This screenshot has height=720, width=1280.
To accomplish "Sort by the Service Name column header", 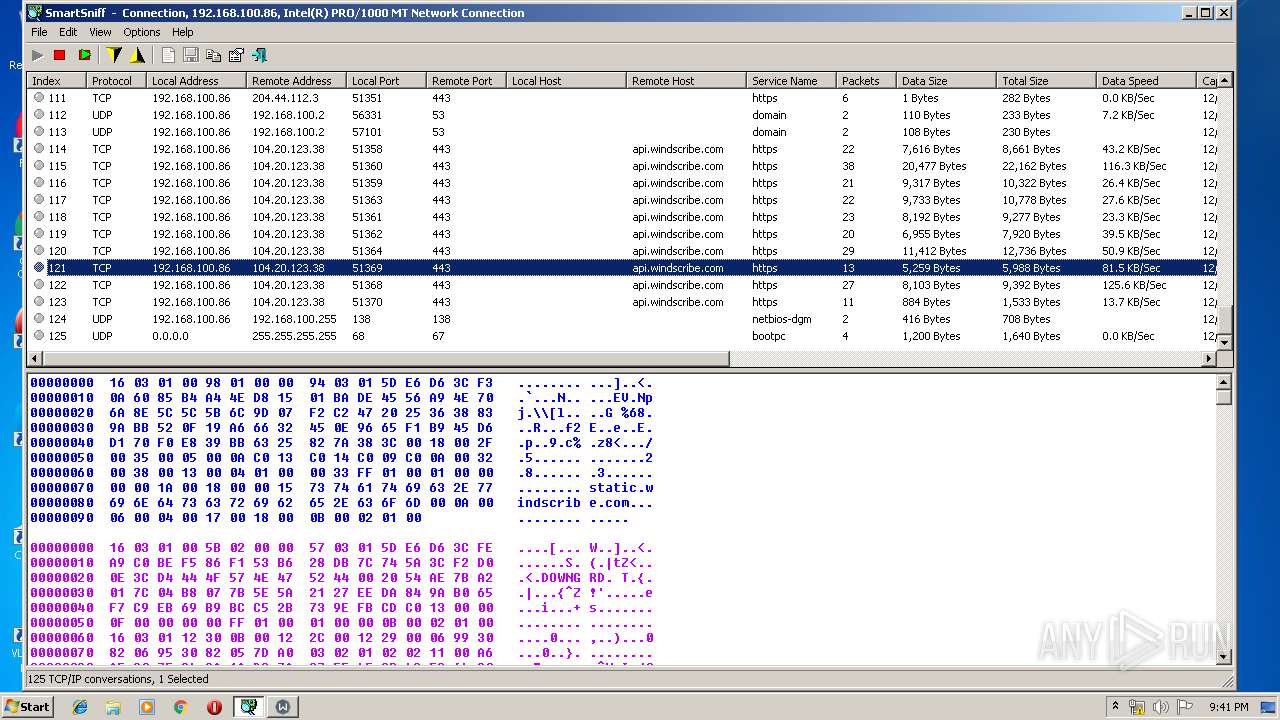I will click(791, 81).
